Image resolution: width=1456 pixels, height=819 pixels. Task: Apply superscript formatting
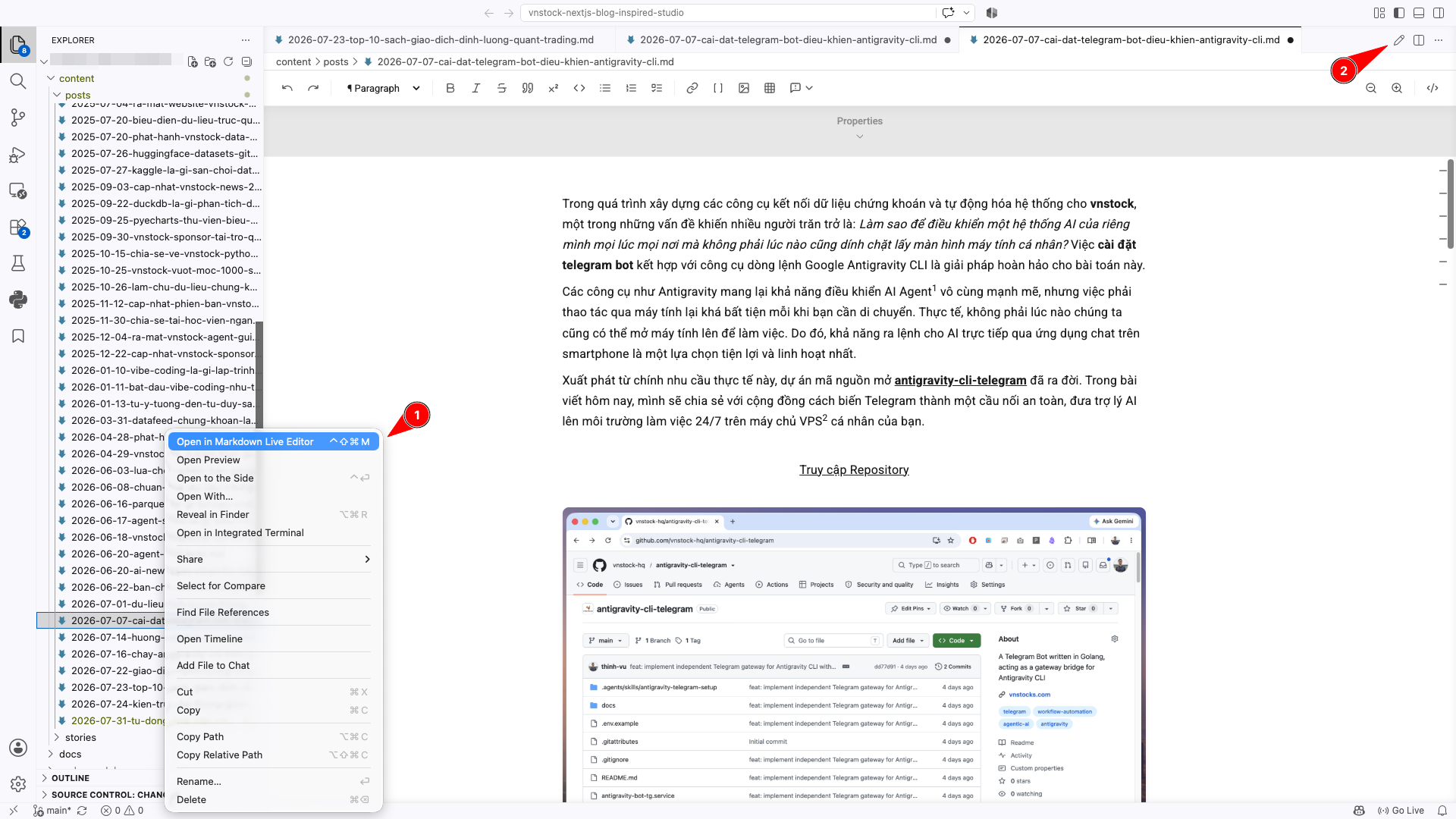(x=554, y=88)
